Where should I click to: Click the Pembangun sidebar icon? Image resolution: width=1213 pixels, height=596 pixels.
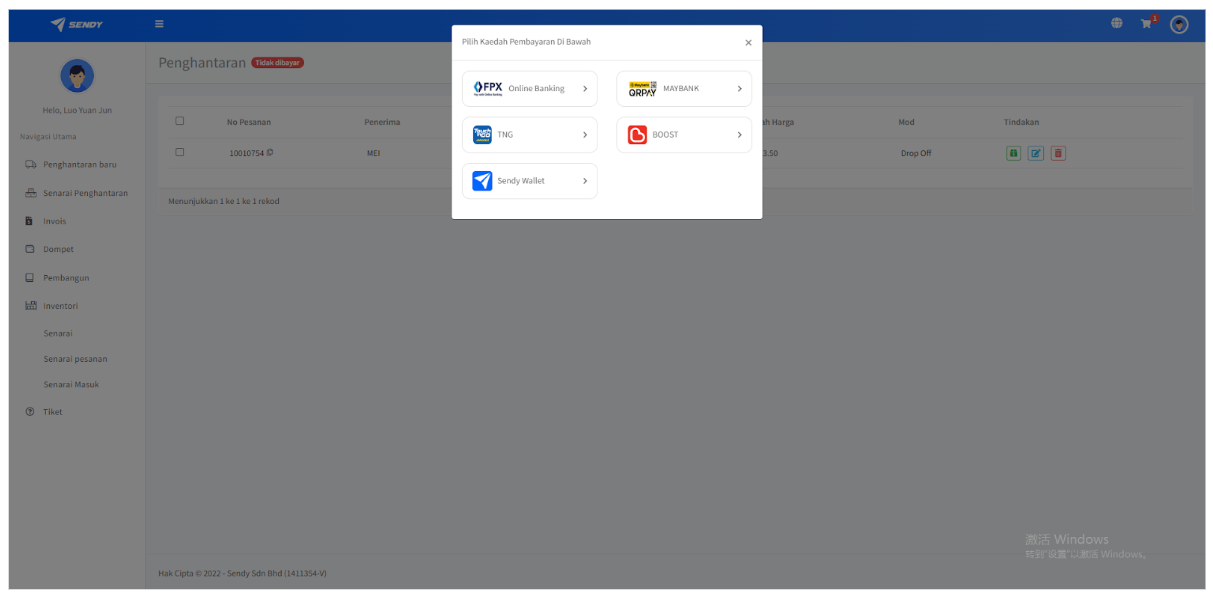tap(30, 278)
